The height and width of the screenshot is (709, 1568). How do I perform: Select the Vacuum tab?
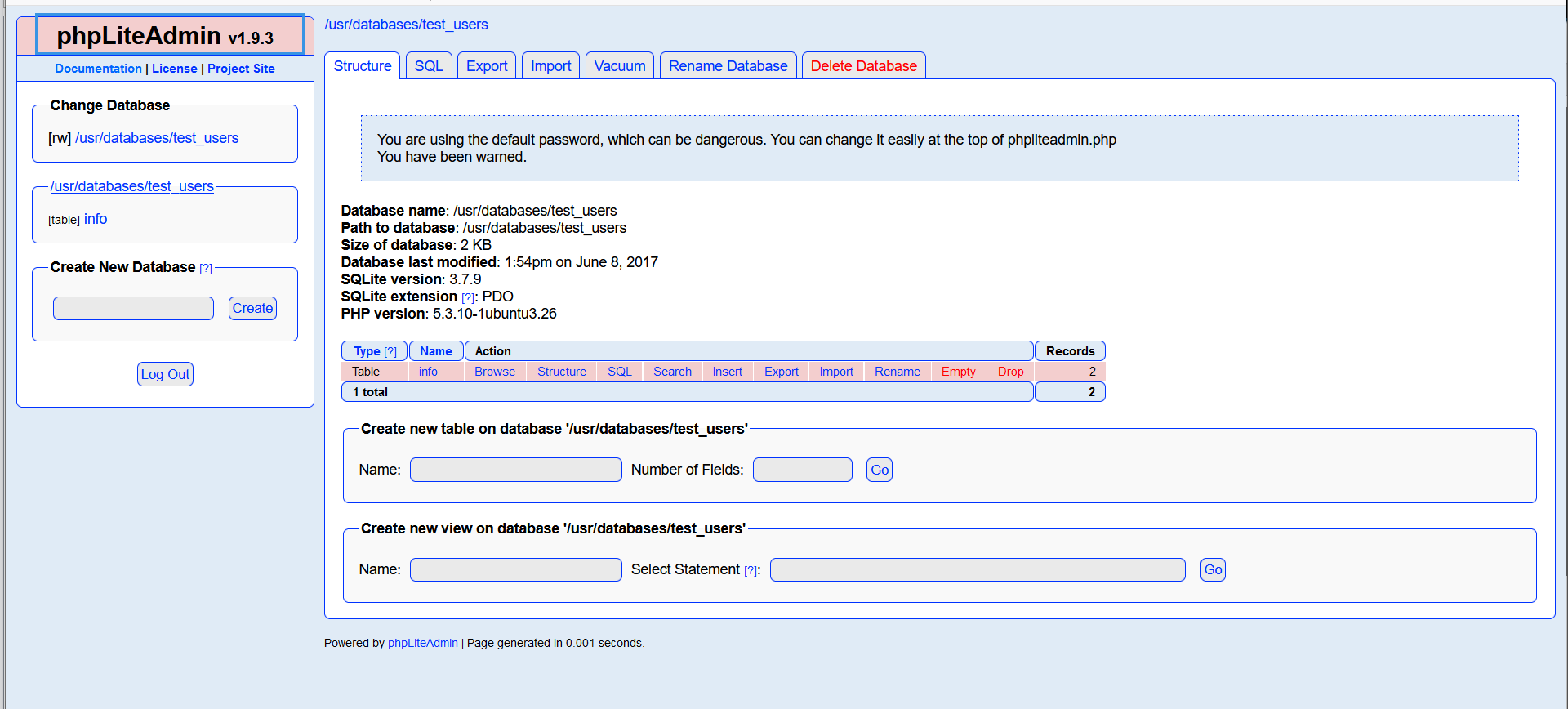click(620, 66)
